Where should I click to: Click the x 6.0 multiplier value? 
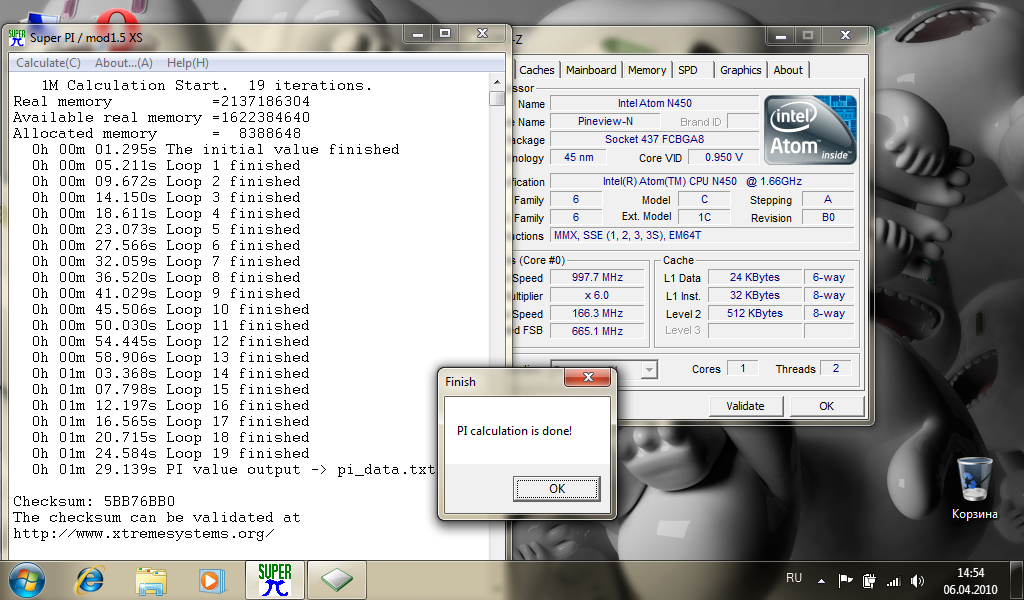click(598, 295)
